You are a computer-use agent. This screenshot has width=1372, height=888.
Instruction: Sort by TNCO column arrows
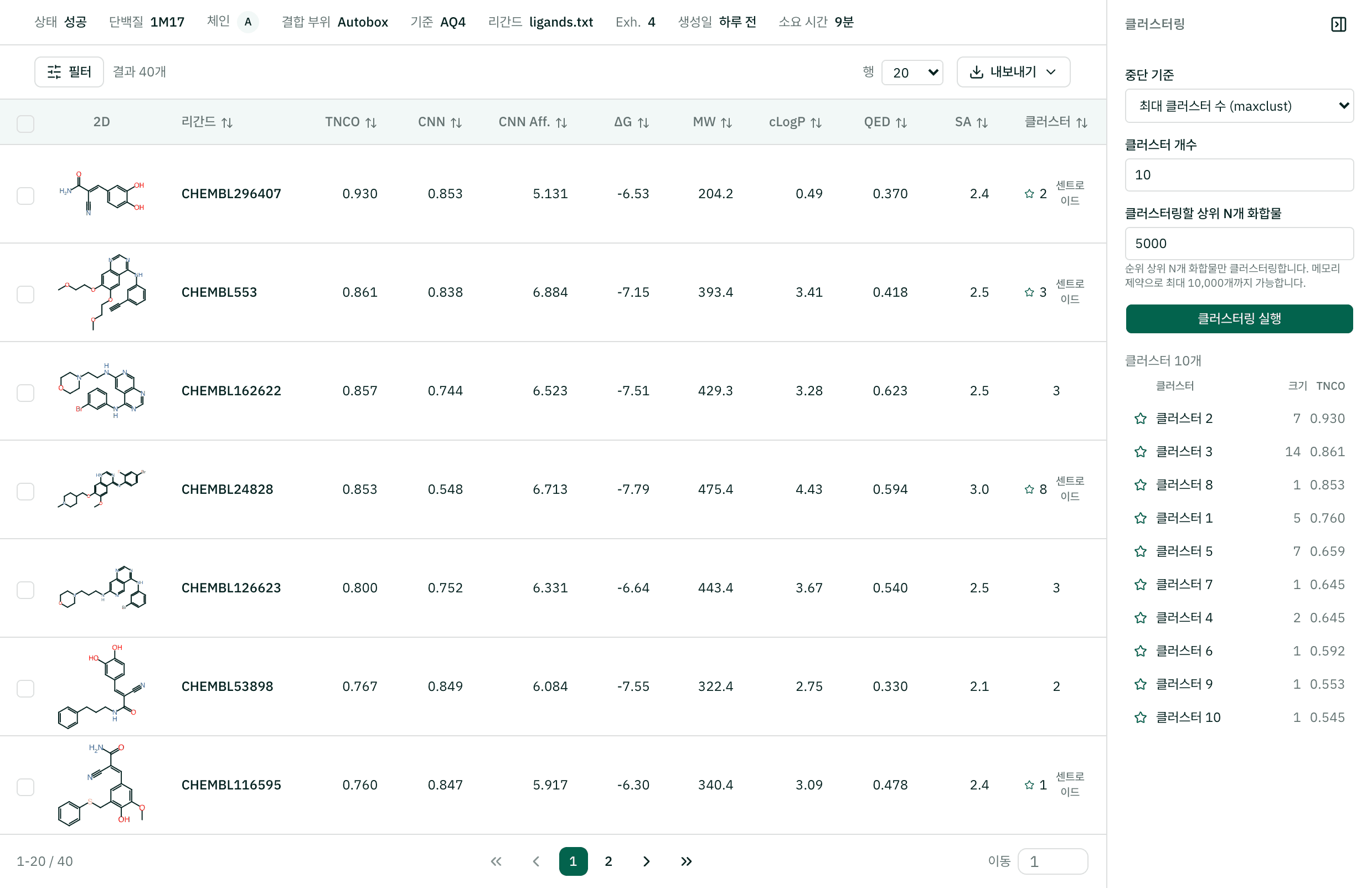point(370,123)
